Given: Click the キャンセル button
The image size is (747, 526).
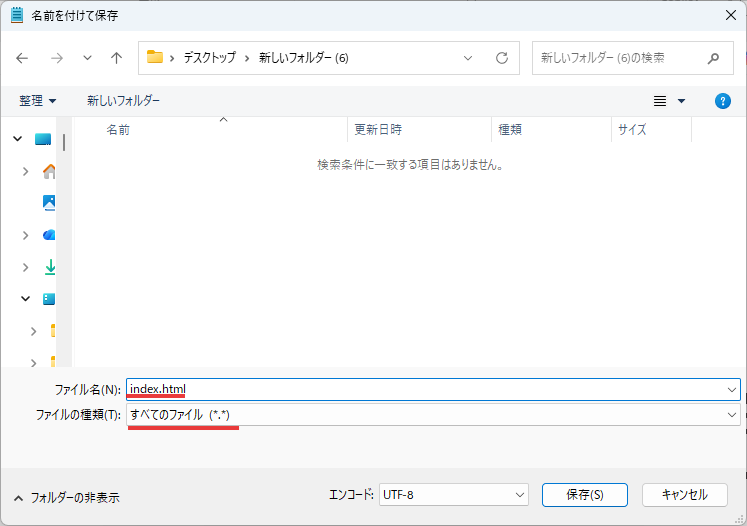Looking at the screenshot, I should tap(684, 495).
